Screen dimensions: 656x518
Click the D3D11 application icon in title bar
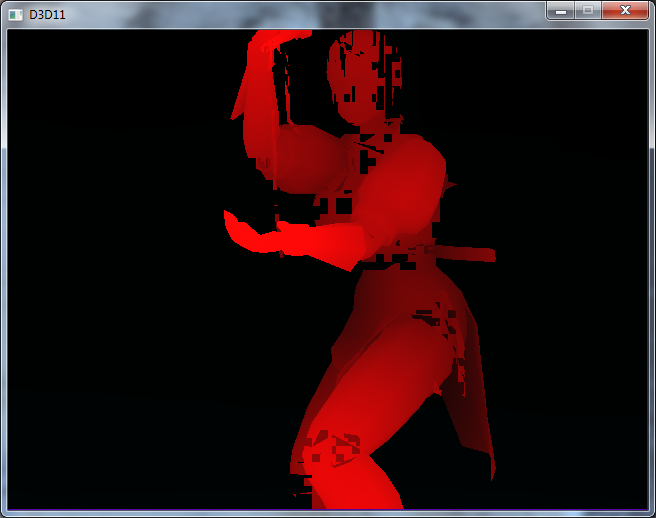coord(15,15)
